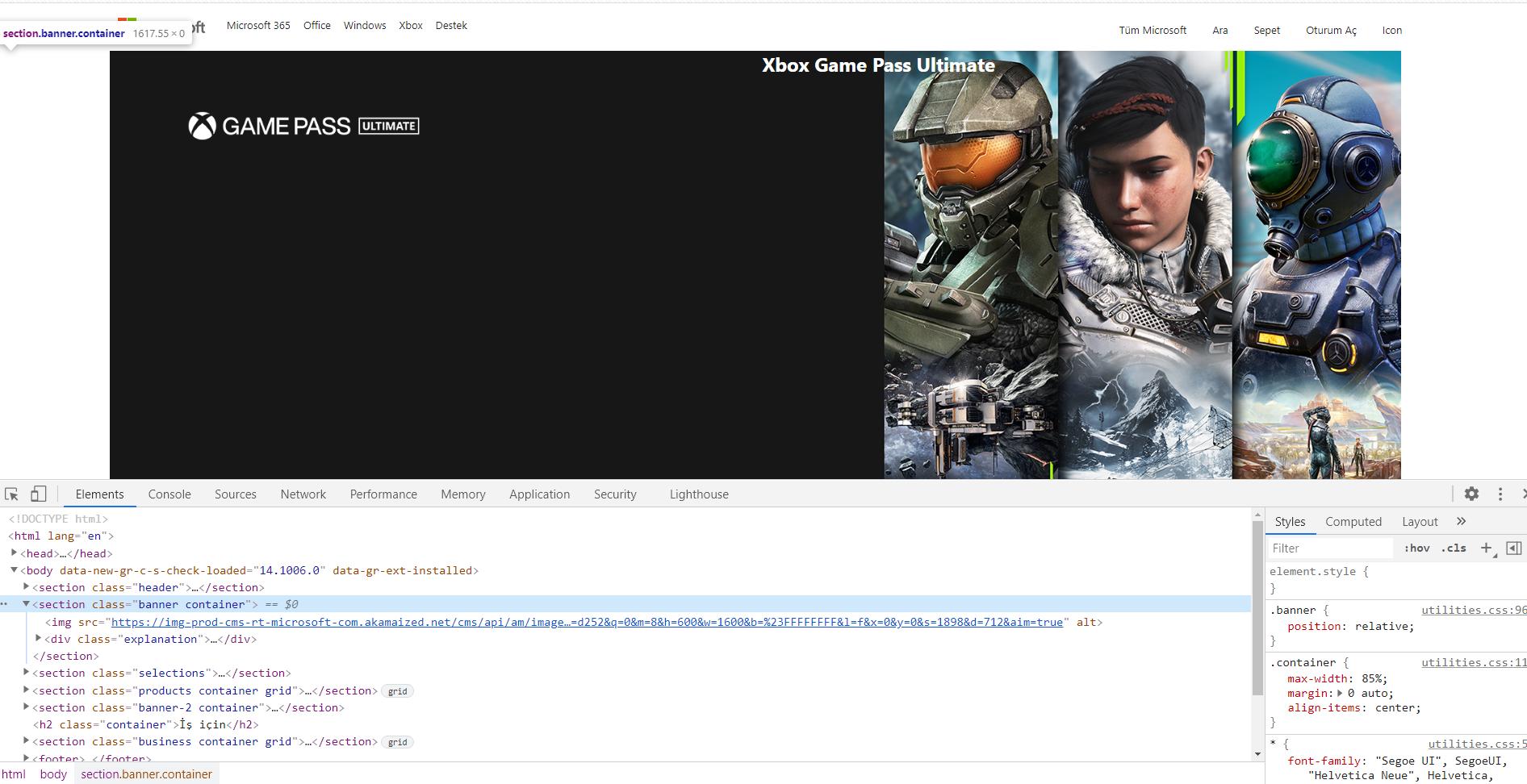Expand the div class explanation node
The width and height of the screenshot is (1527, 784).
(38, 638)
